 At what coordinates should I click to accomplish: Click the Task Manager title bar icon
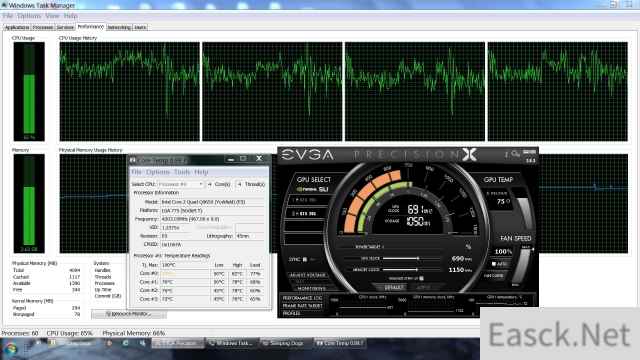coord(4,5)
